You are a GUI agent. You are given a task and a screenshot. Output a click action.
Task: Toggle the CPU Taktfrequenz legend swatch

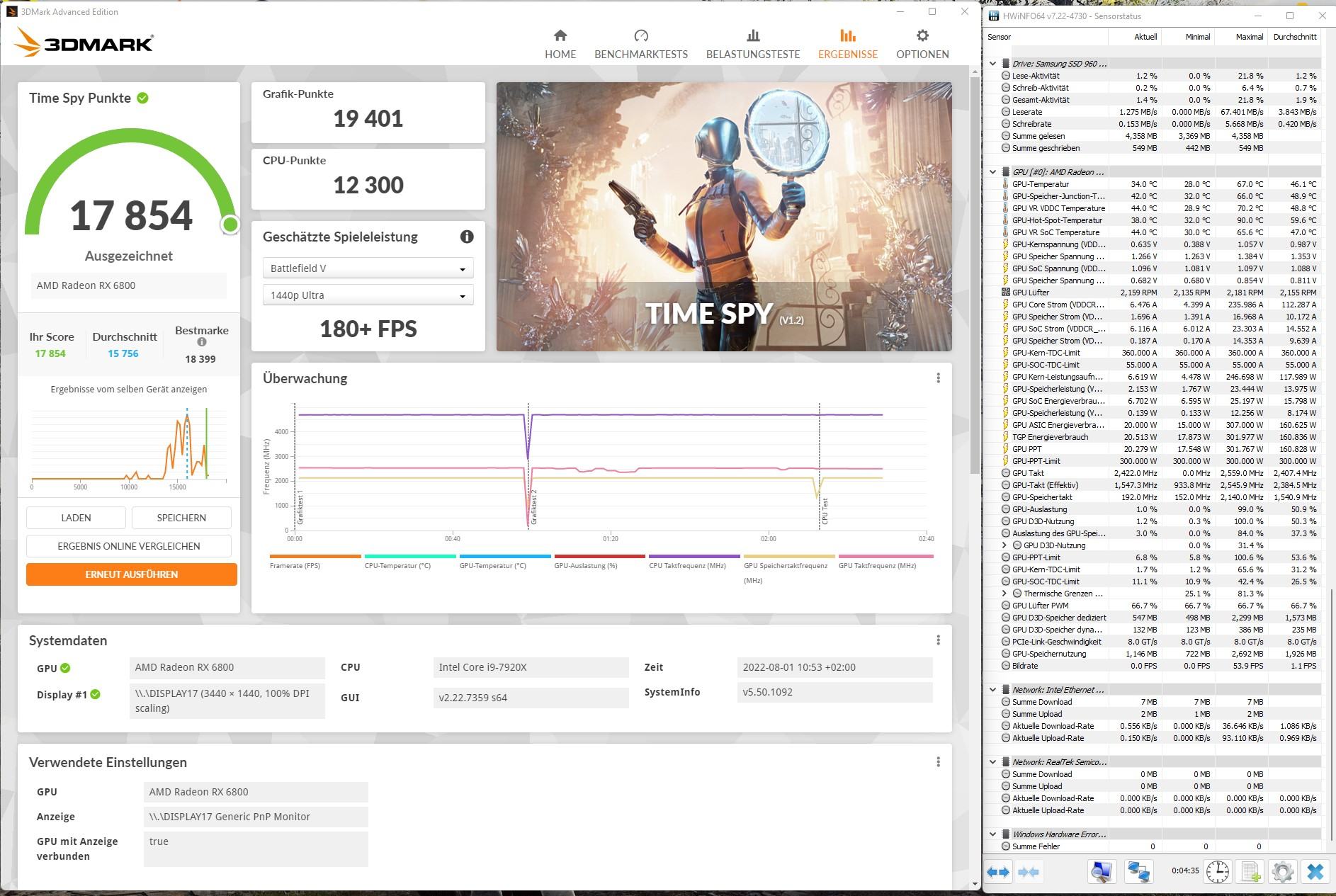pos(694,557)
